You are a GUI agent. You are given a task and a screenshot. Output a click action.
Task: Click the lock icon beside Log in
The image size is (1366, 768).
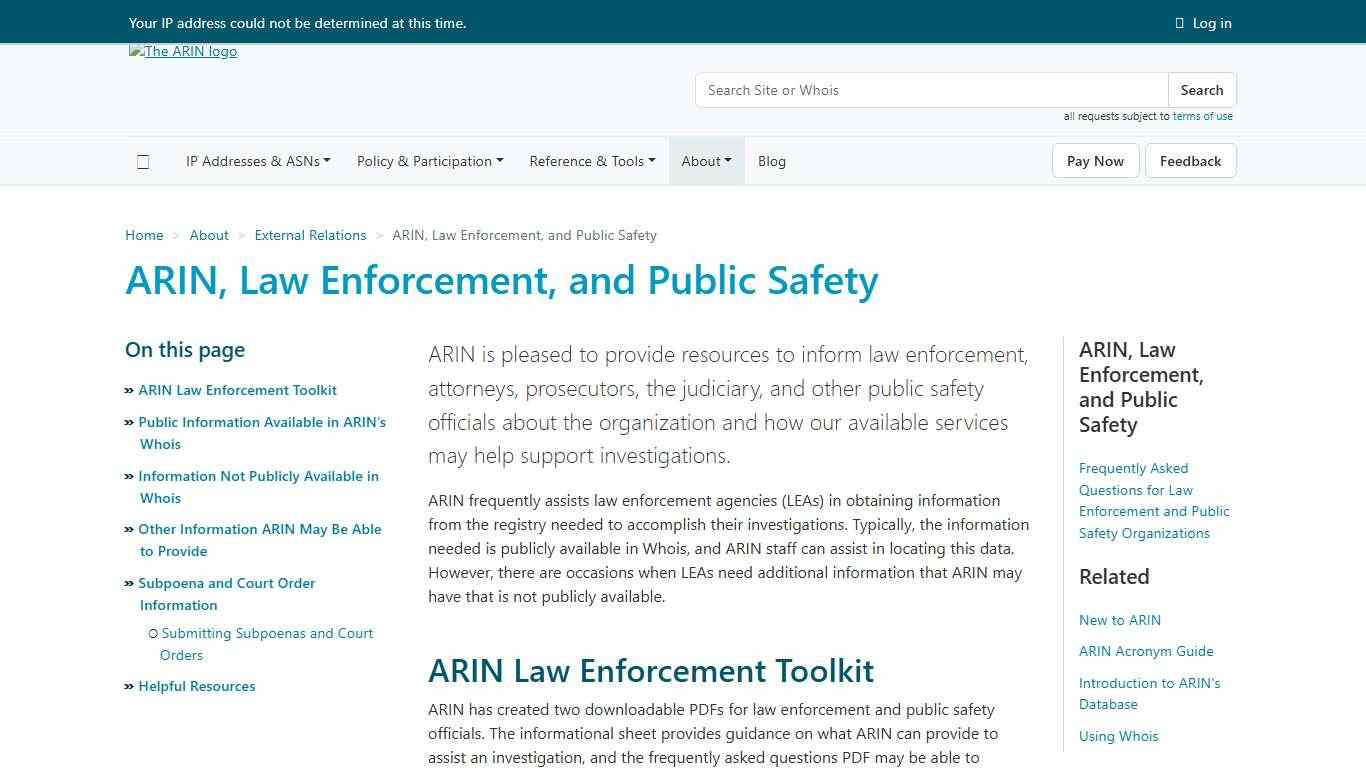(x=1179, y=23)
